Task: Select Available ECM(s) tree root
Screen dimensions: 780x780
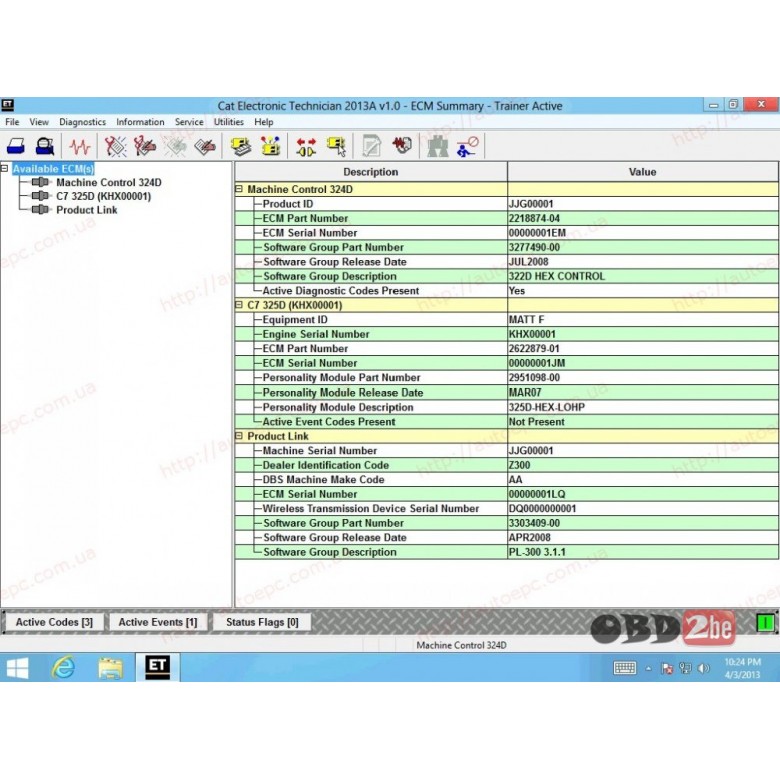Action: pos(53,169)
